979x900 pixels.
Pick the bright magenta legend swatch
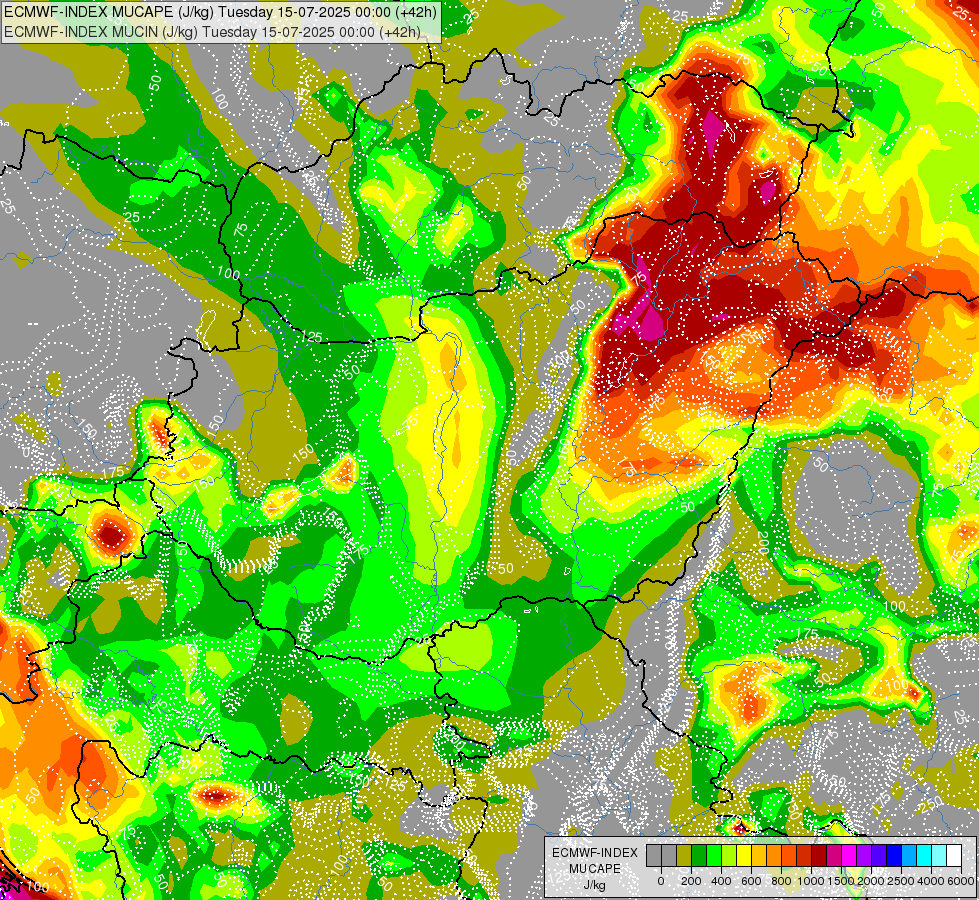(849, 856)
